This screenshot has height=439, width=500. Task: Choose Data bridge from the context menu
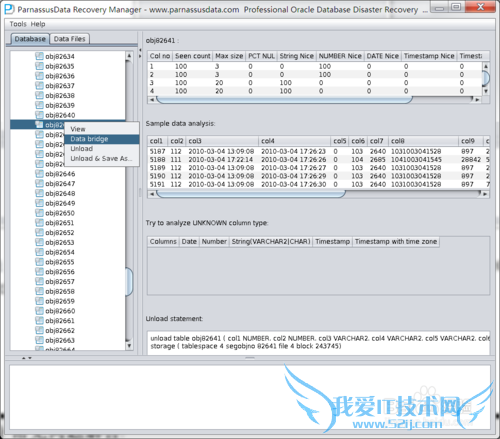102,139
